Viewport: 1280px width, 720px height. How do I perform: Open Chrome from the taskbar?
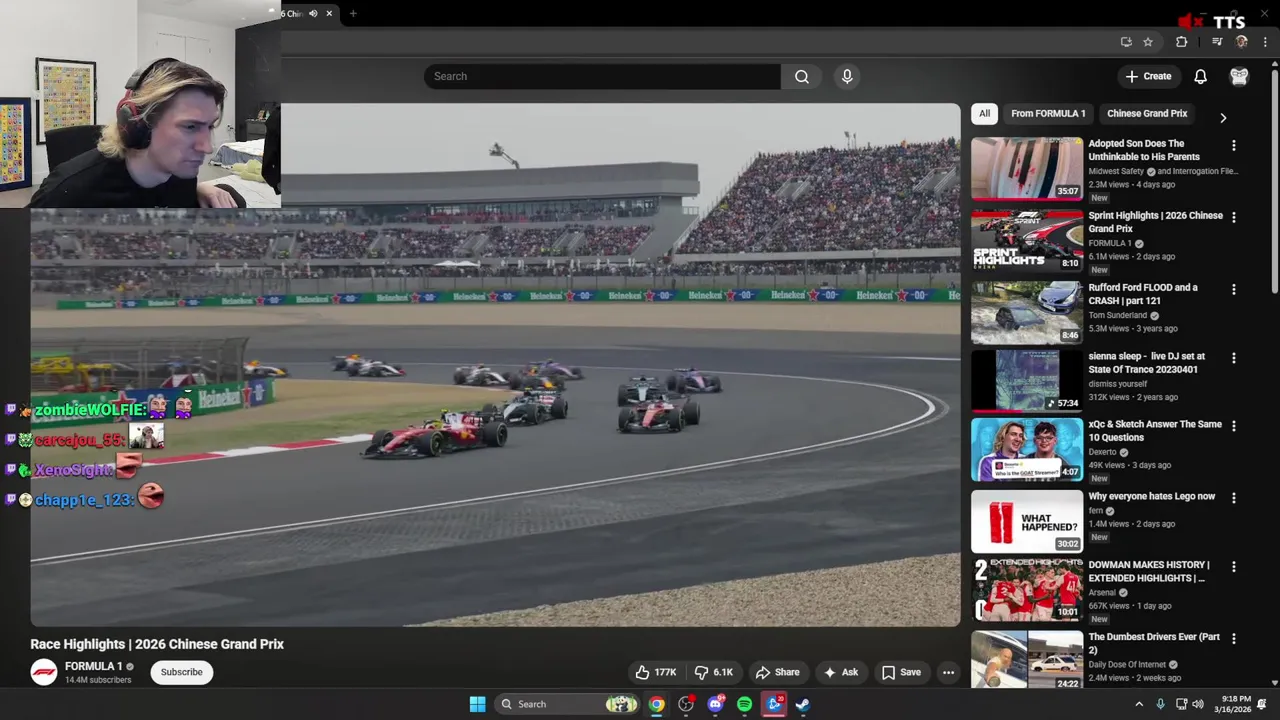656,704
